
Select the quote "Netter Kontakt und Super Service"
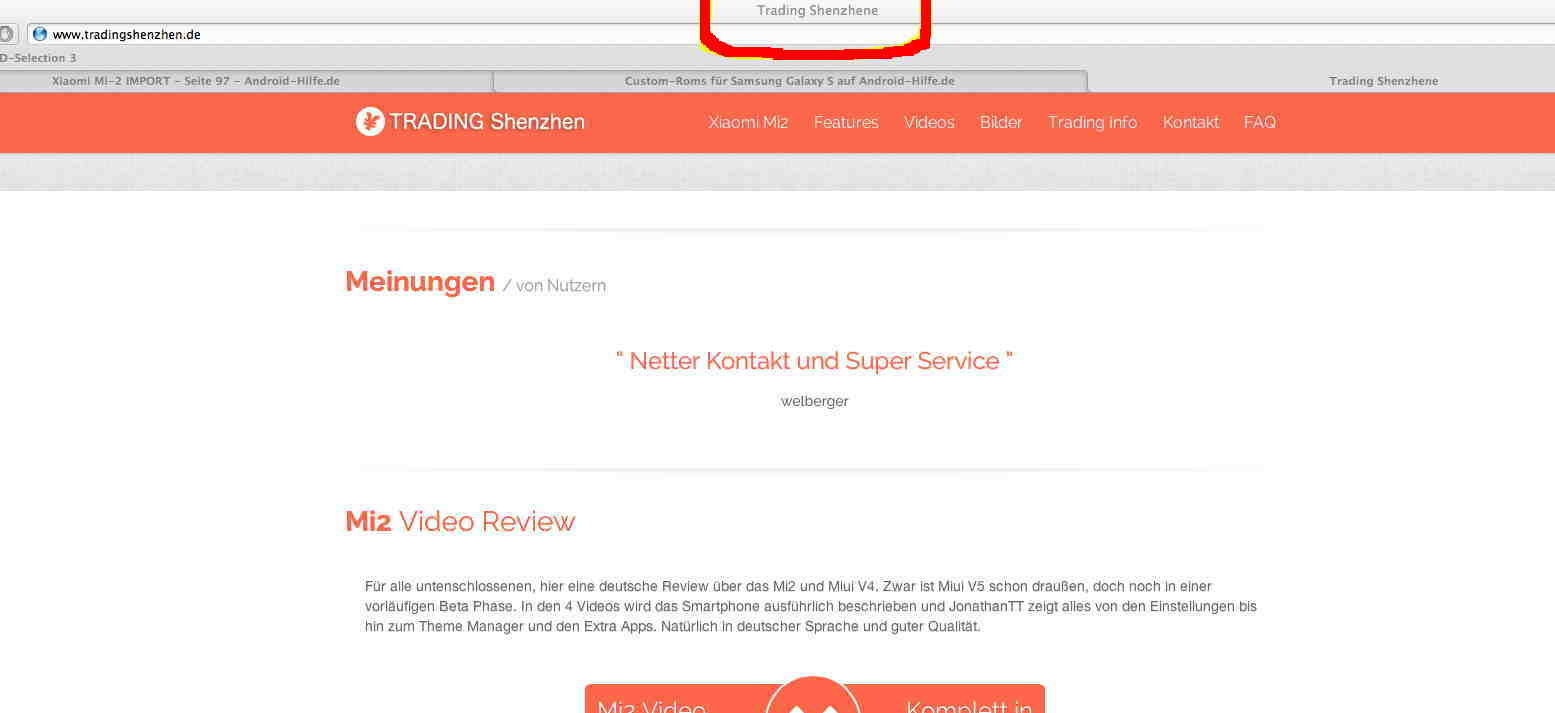click(x=814, y=361)
